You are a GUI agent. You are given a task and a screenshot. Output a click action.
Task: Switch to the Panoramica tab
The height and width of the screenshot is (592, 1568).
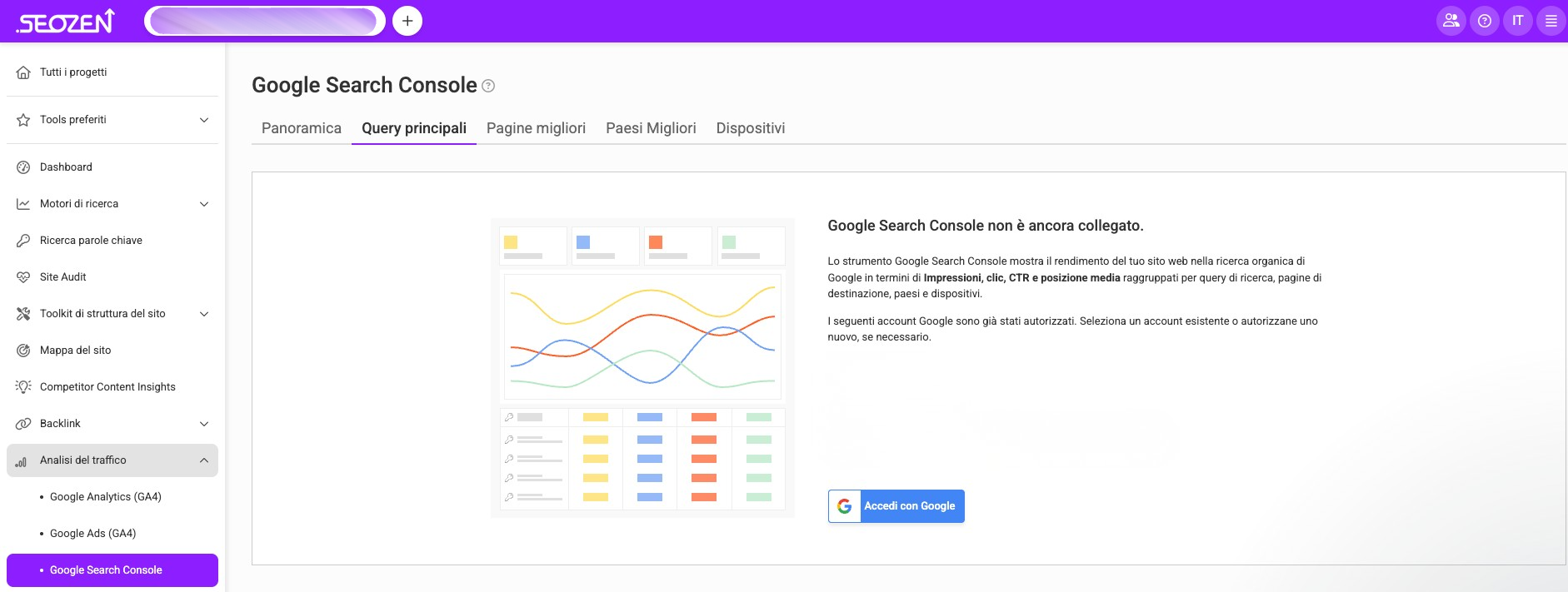pos(302,128)
